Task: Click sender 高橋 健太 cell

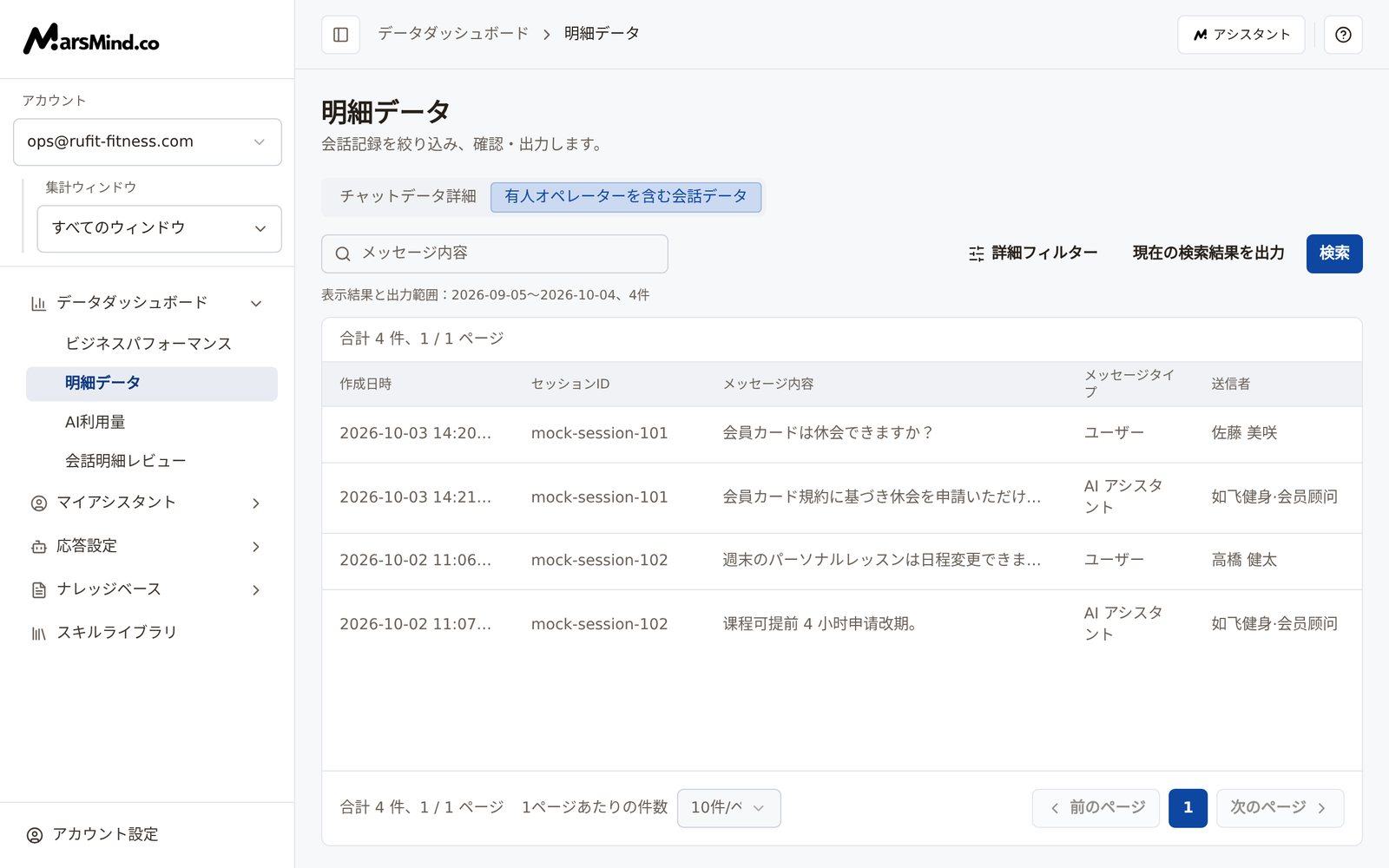Action: (1244, 561)
